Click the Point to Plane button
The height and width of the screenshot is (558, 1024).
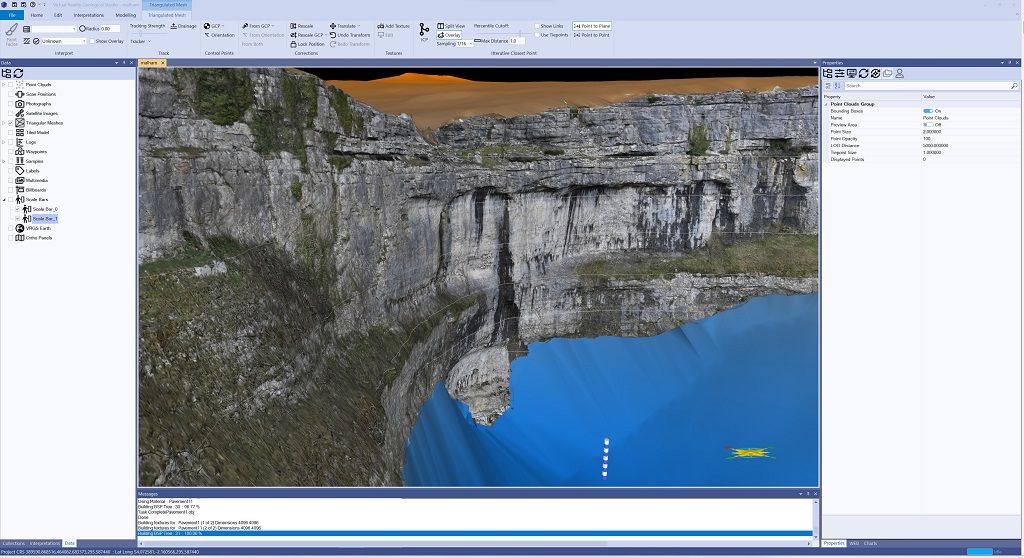pos(592,26)
